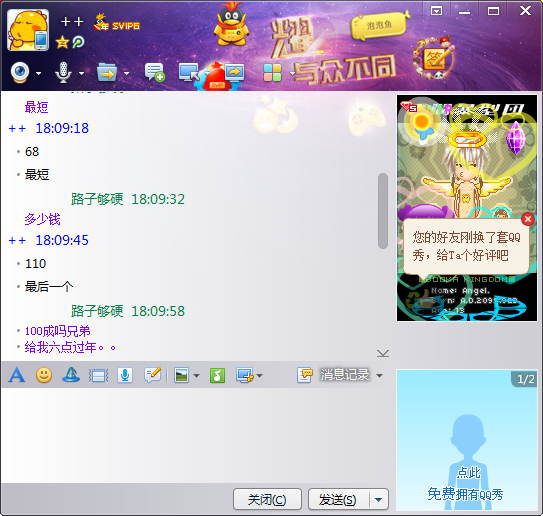Open the 发送 button options arrow
This screenshot has height=516, width=543.
click(379, 499)
